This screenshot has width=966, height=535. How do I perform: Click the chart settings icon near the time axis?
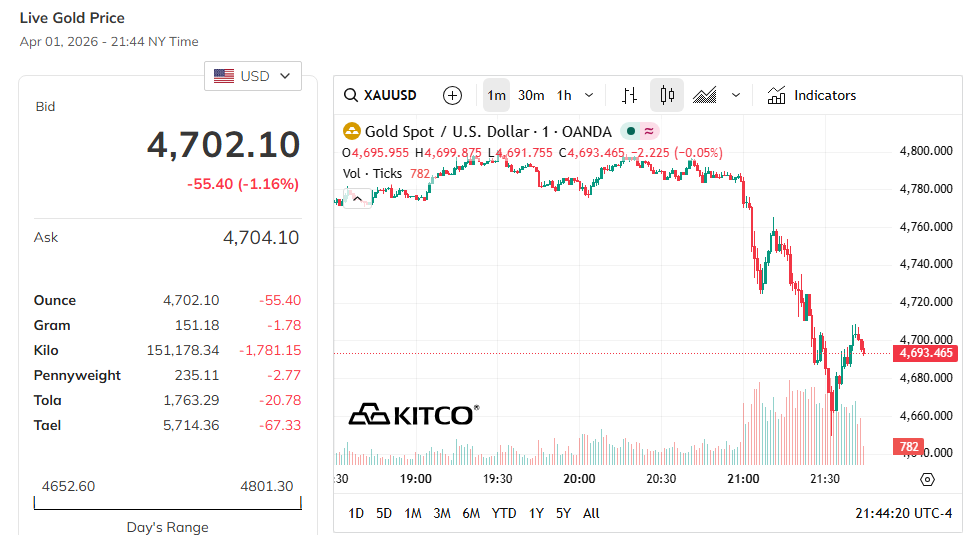[927, 479]
